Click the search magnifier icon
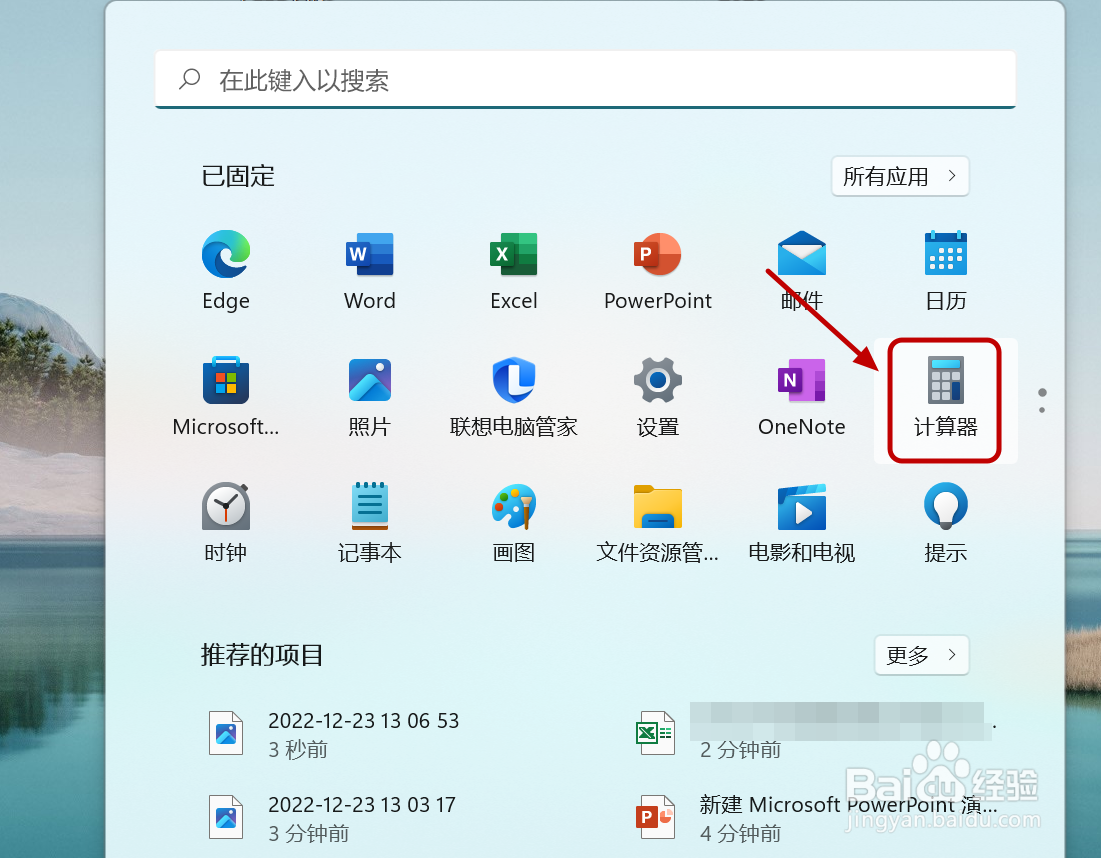 click(190, 79)
